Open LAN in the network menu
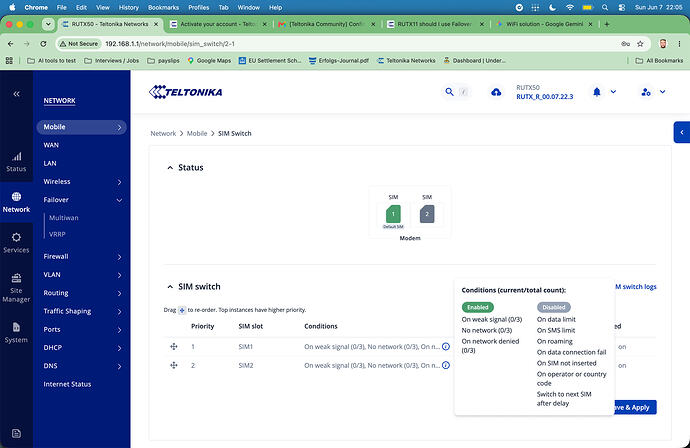 tap(50, 163)
